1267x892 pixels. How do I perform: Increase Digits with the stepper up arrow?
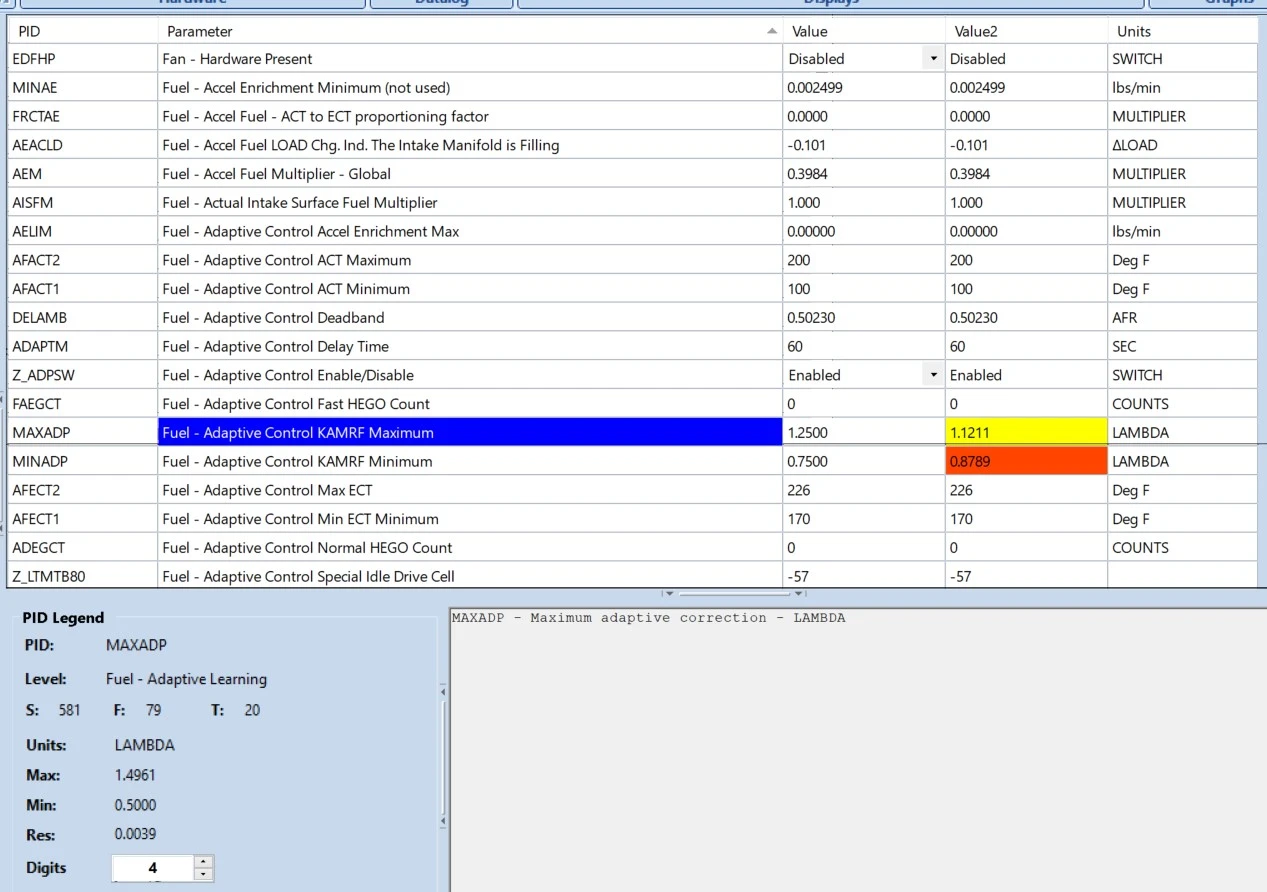[x=203, y=861]
